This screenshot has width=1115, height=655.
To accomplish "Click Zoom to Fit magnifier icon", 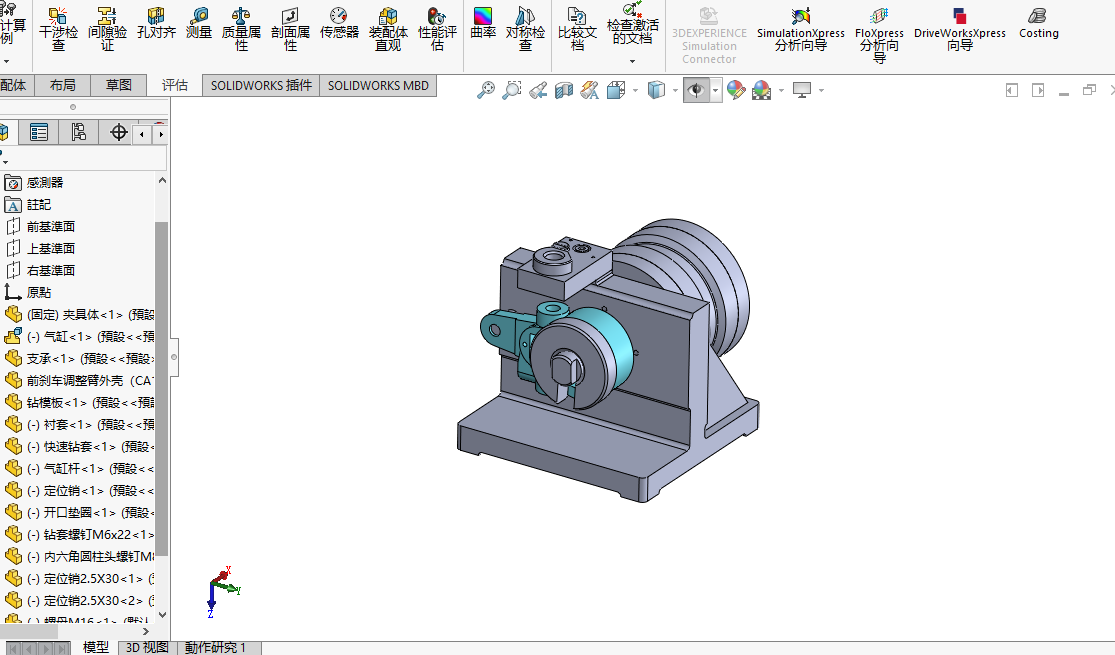I will 486,90.
